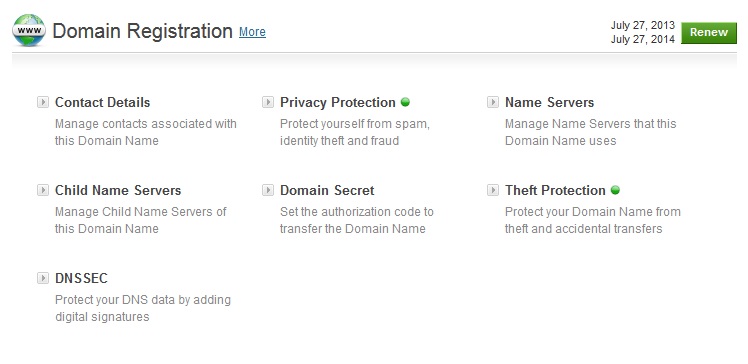
Task: Select the Privacy Protection heading
Action: point(338,103)
